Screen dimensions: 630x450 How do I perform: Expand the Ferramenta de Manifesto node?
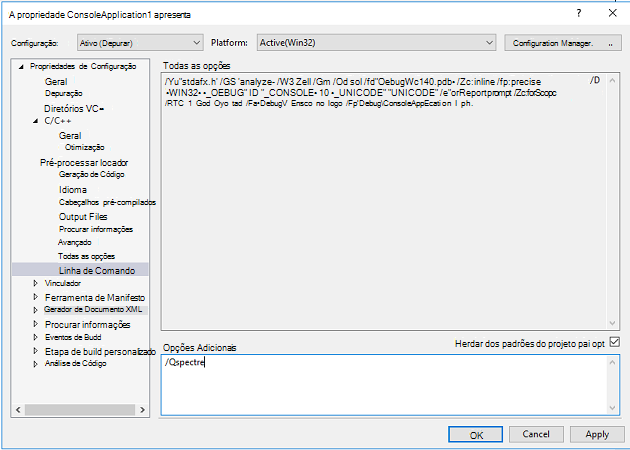tap(36, 297)
